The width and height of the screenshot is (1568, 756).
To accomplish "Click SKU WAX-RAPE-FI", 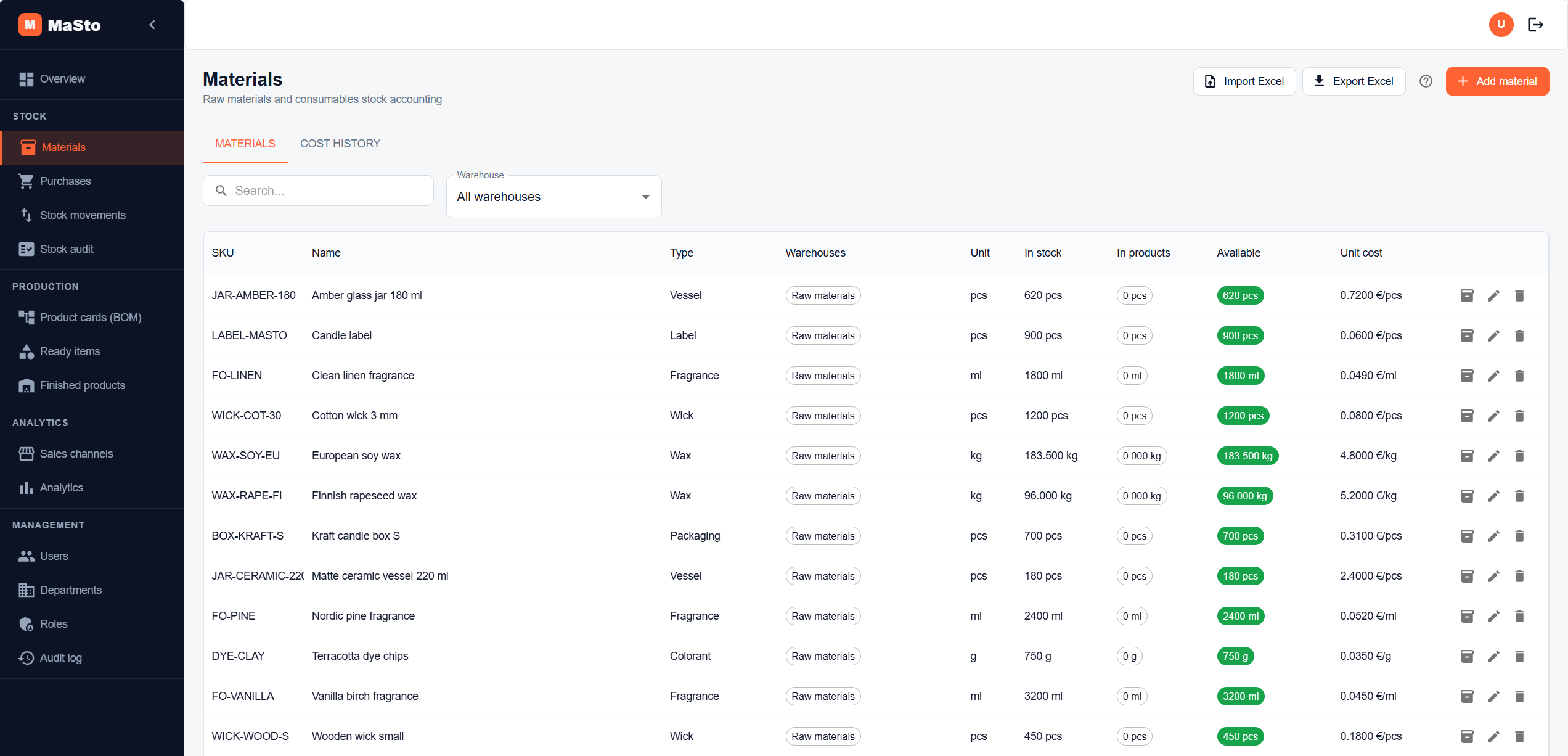I will (x=247, y=496).
